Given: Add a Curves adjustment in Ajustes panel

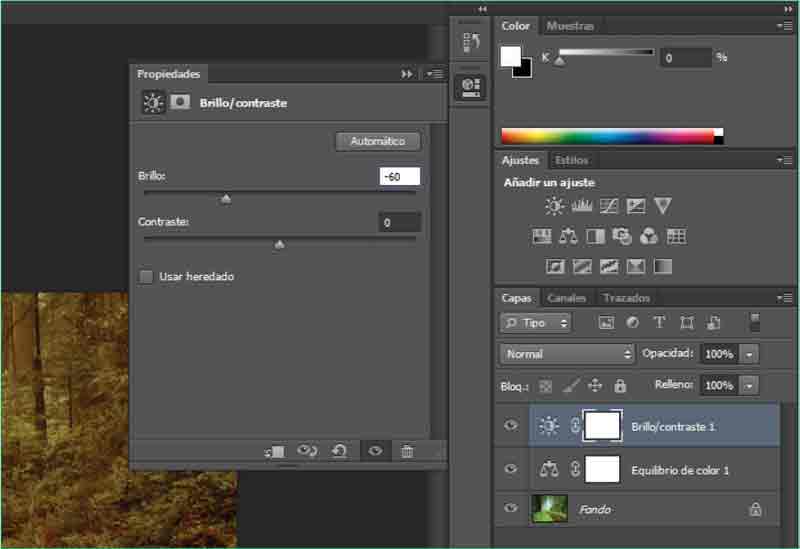Looking at the screenshot, I should [608, 206].
